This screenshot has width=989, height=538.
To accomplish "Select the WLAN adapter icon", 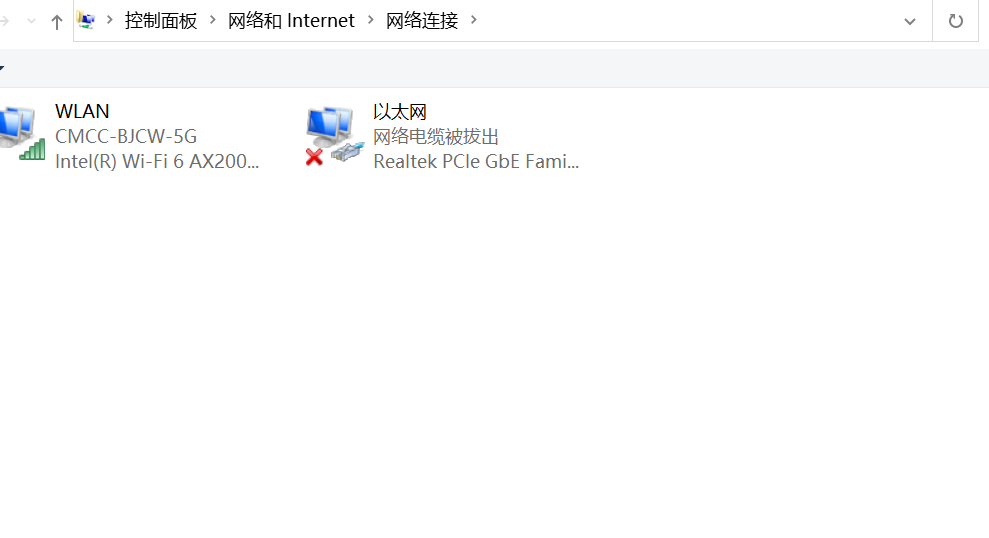I will coord(23,133).
